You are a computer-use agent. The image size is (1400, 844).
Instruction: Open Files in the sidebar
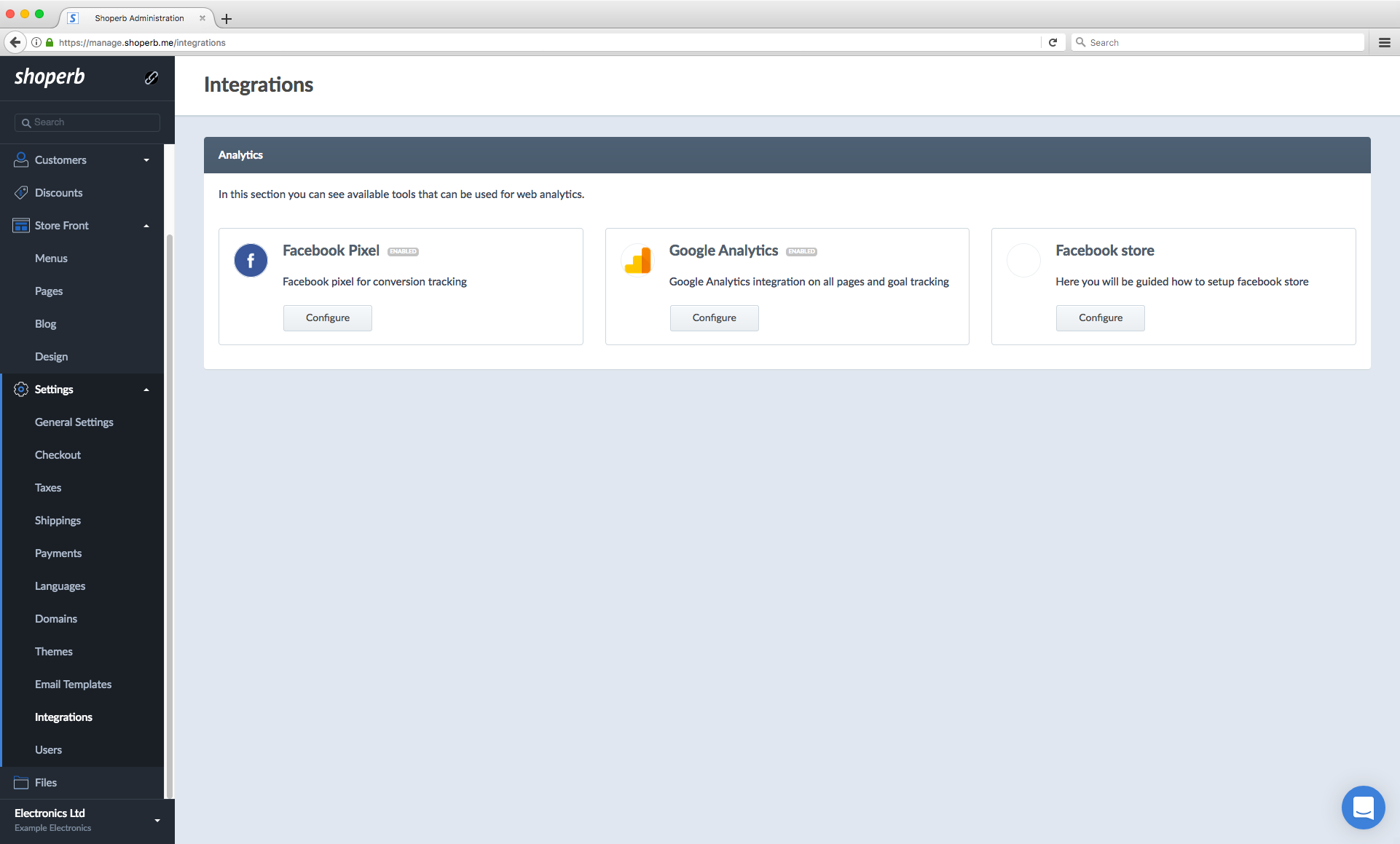tap(46, 782)
